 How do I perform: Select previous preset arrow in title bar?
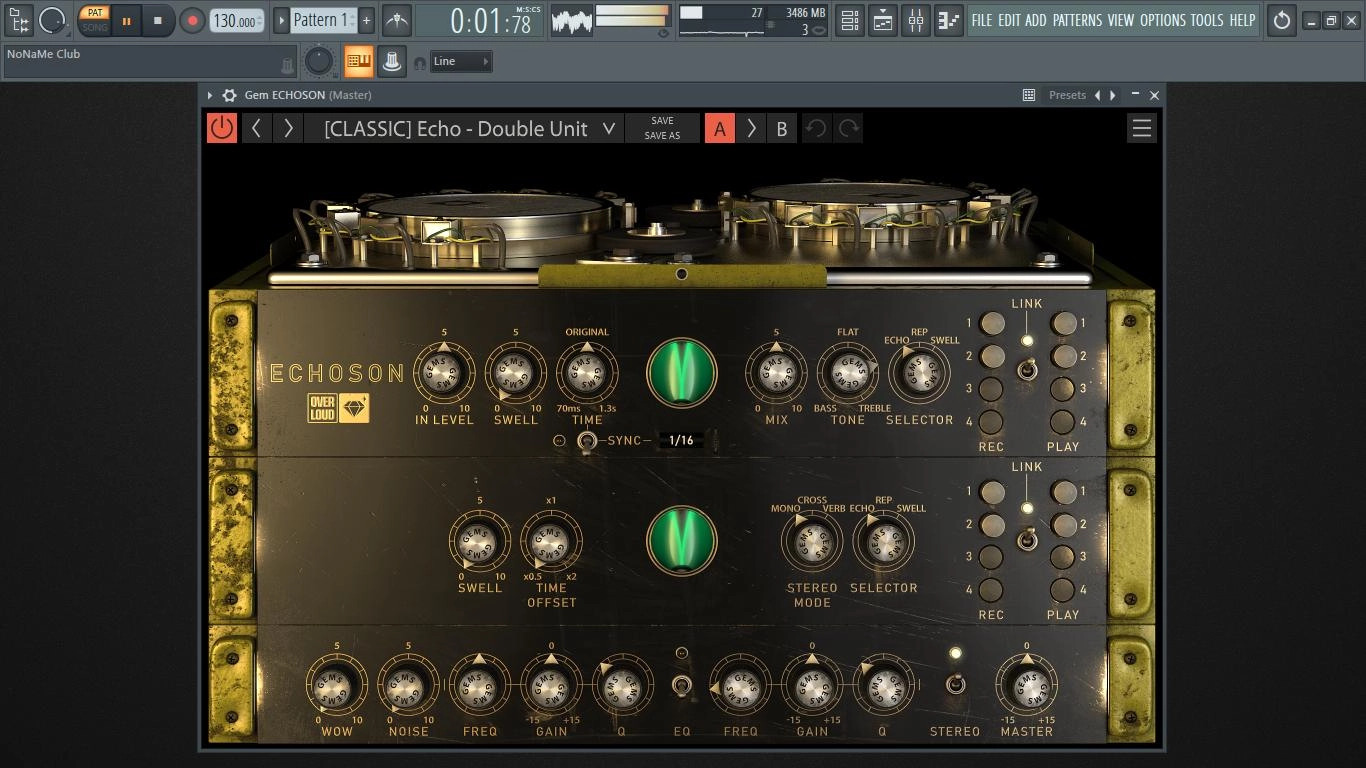(x=1098, y=95)
